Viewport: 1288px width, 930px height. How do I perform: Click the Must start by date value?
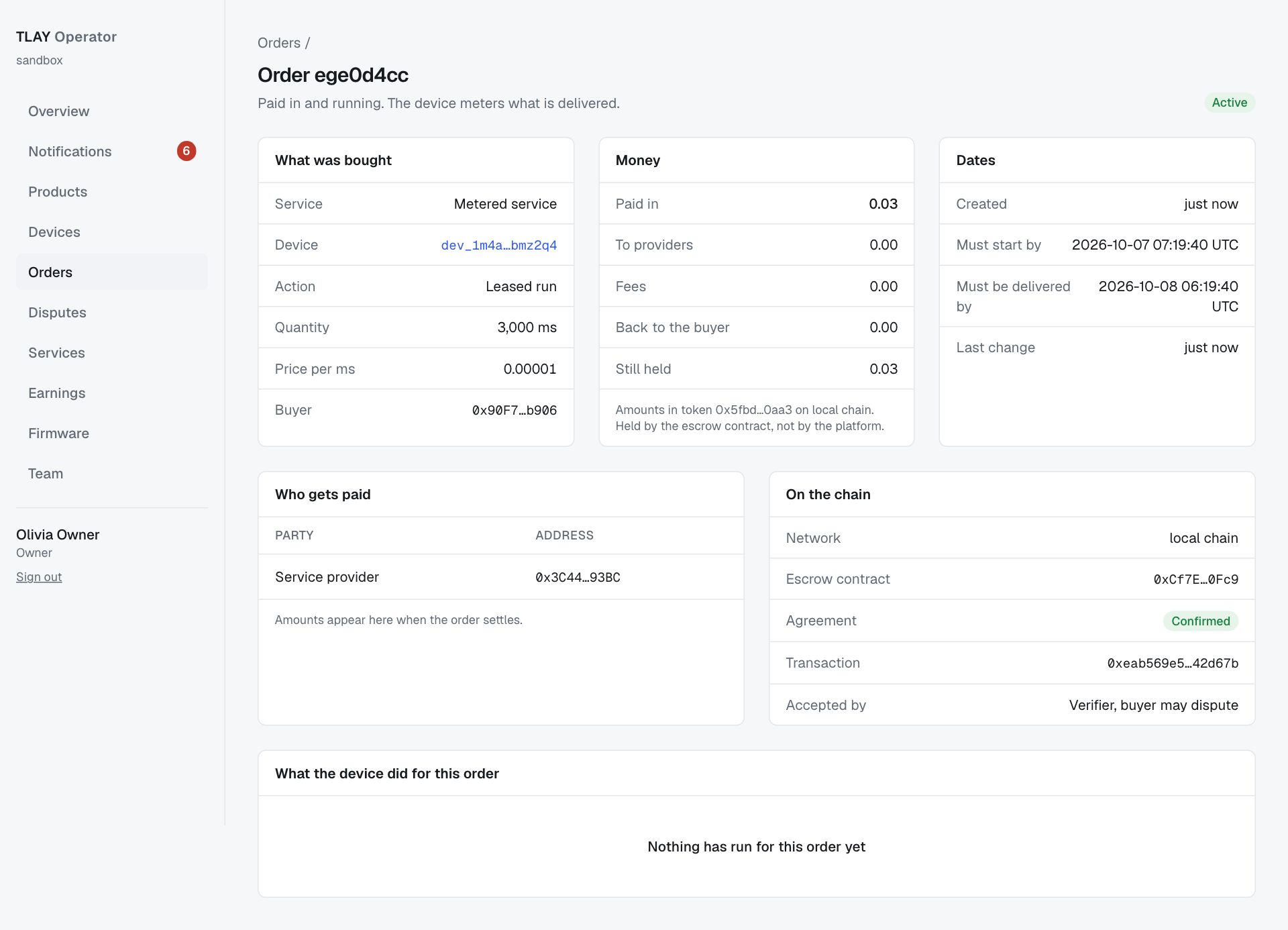pyautogui.click(x=1155, y=245)
